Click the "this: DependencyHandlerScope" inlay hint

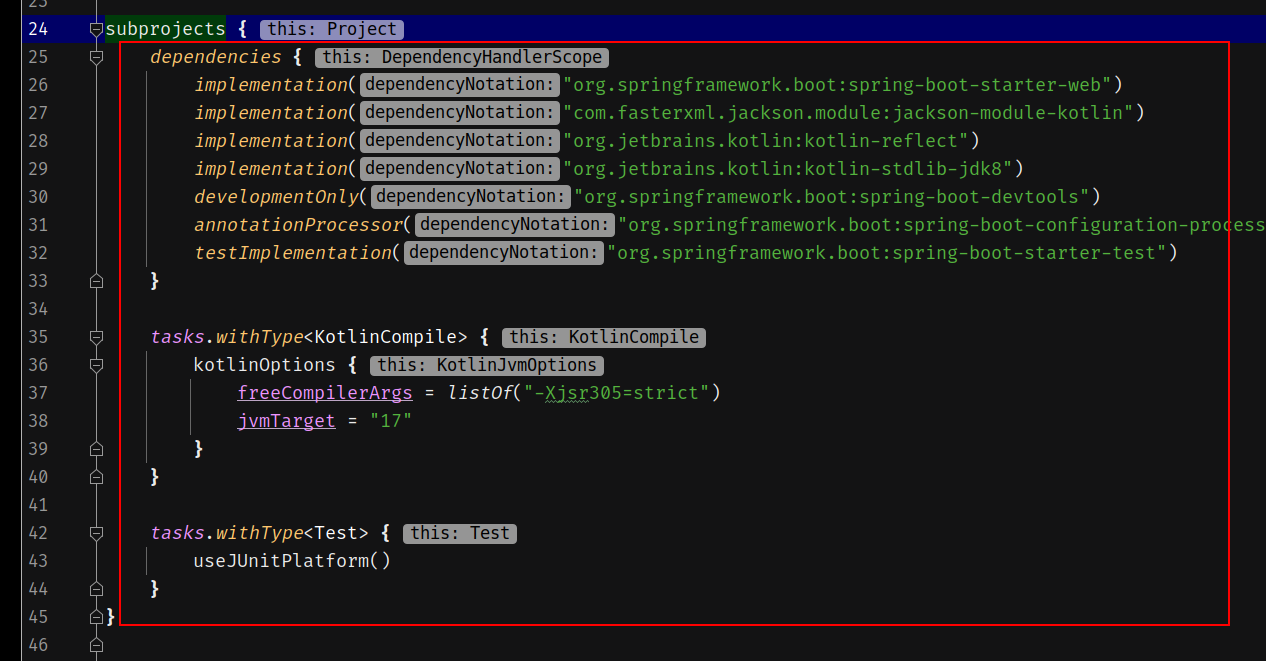point(462,57)
